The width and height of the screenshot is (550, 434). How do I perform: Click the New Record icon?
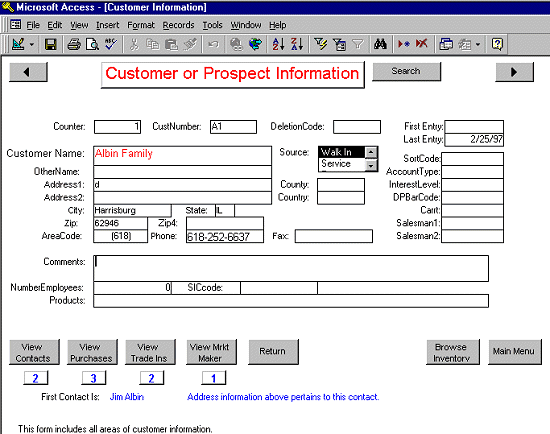[404, 45]
